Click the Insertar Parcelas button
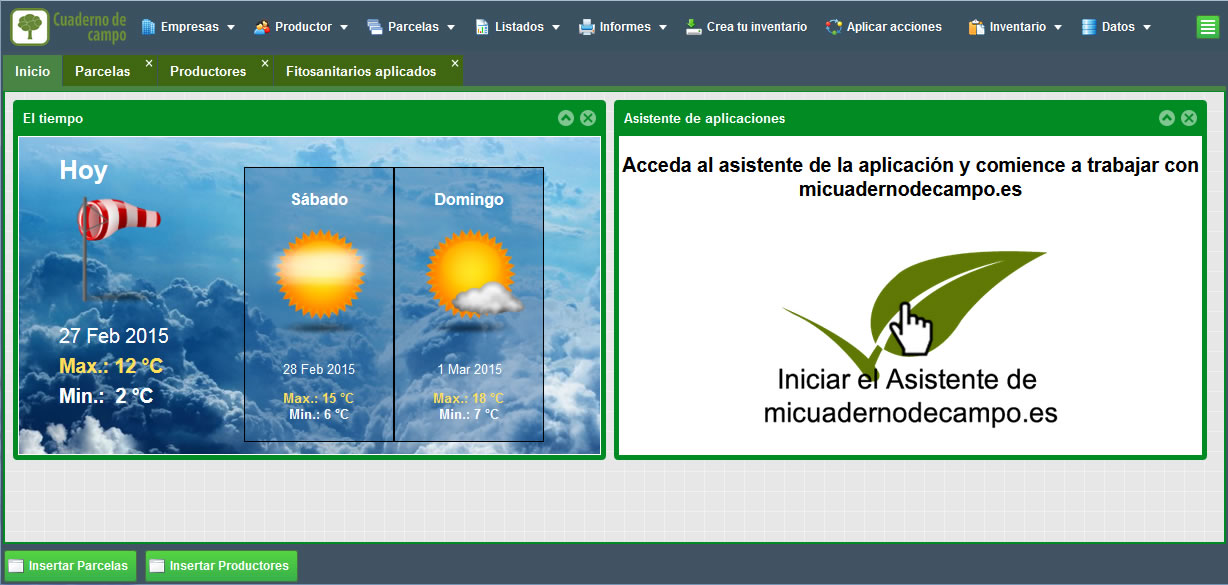The image size is (1228, 585). pos(69,566)
